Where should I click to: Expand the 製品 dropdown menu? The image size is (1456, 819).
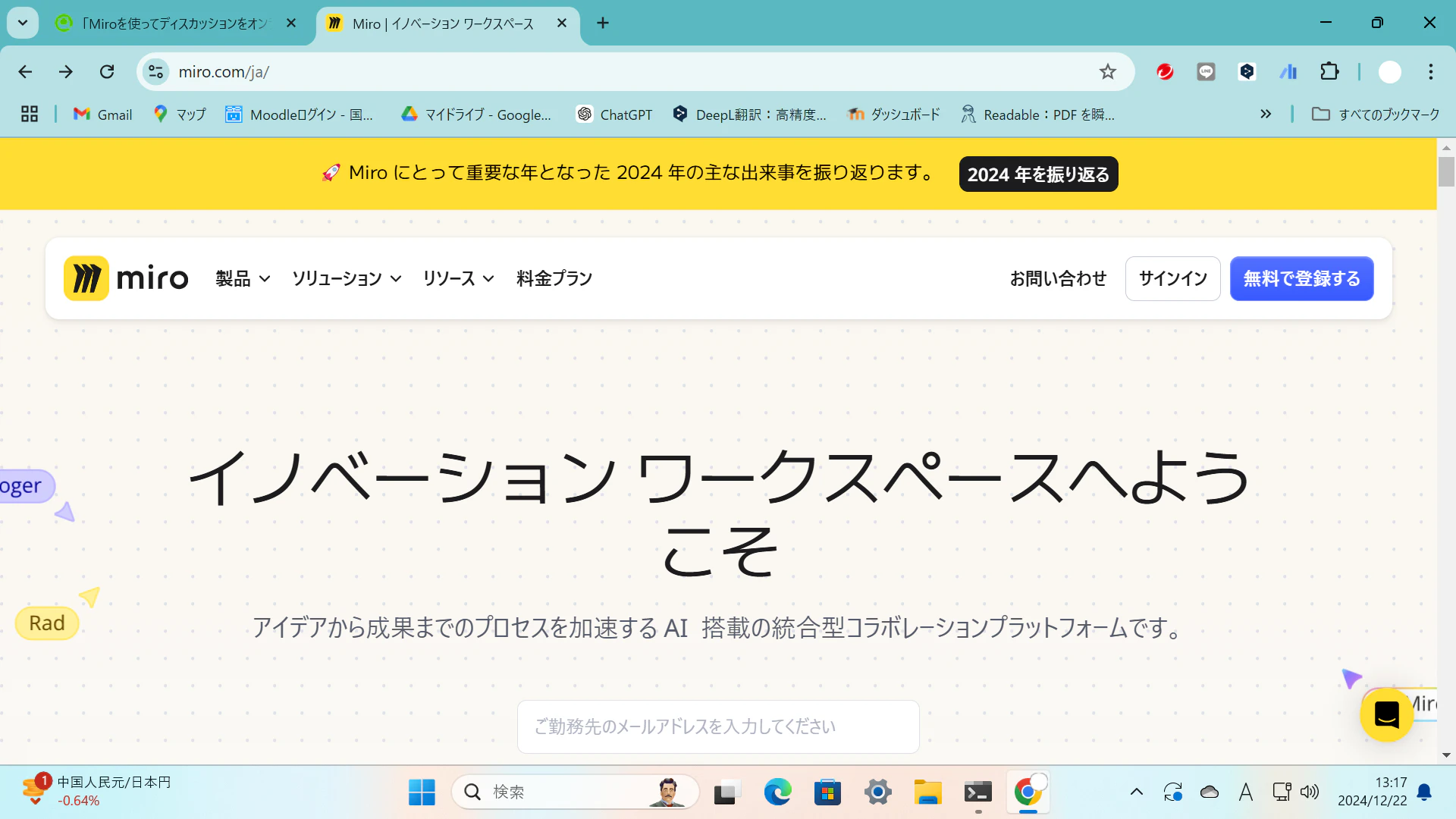point(243,278)
